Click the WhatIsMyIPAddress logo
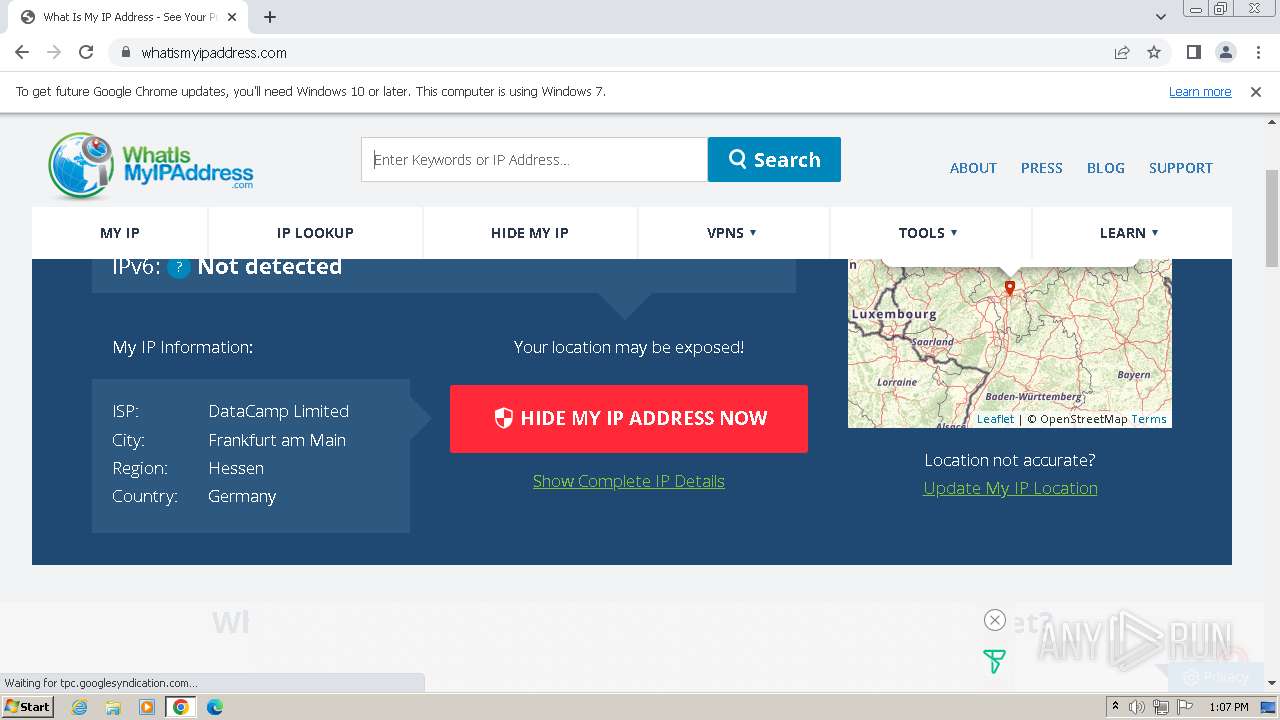 [x=151, y=165]
